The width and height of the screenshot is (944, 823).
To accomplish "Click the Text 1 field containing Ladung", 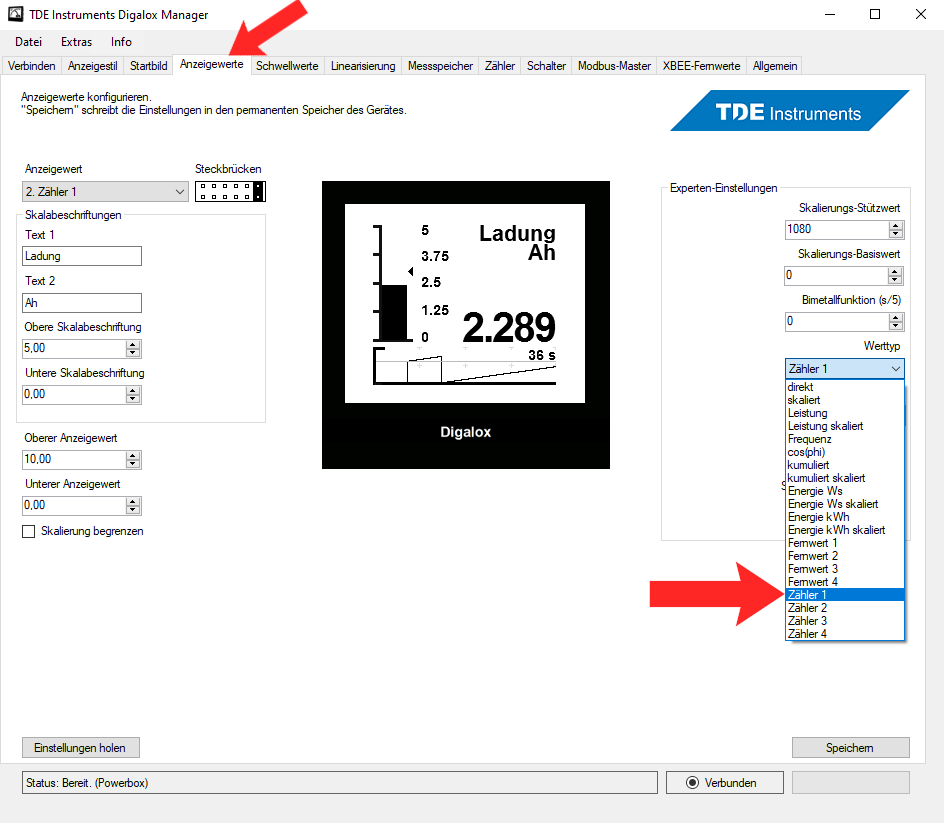I will [x=82, y=256].
